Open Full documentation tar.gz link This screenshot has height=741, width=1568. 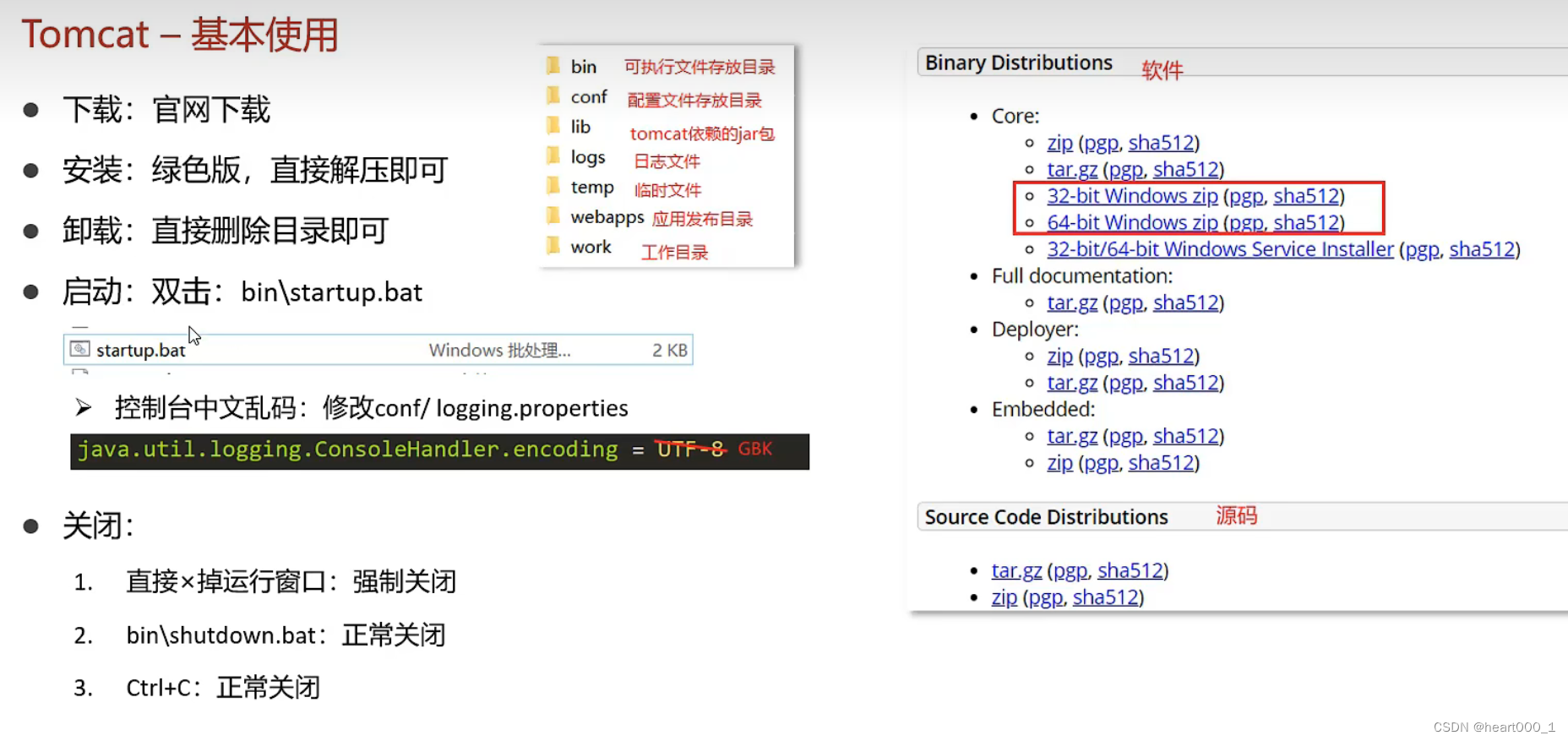click(1072, 302)
